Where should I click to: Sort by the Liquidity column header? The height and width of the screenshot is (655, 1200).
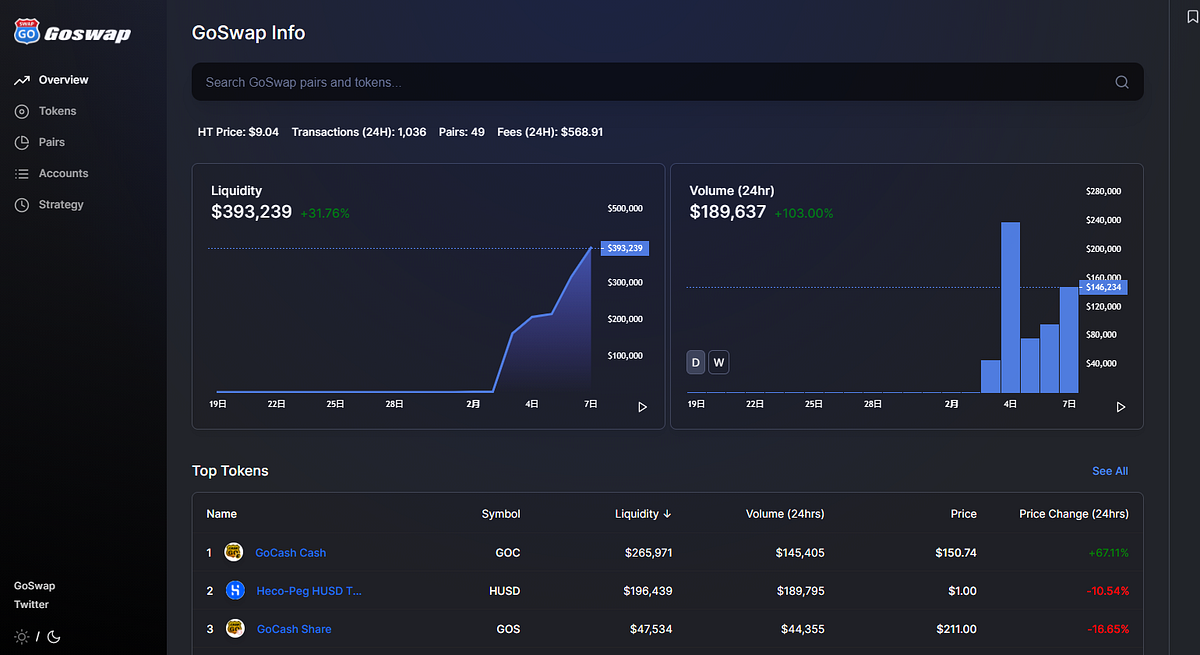[x=643, y=514]
